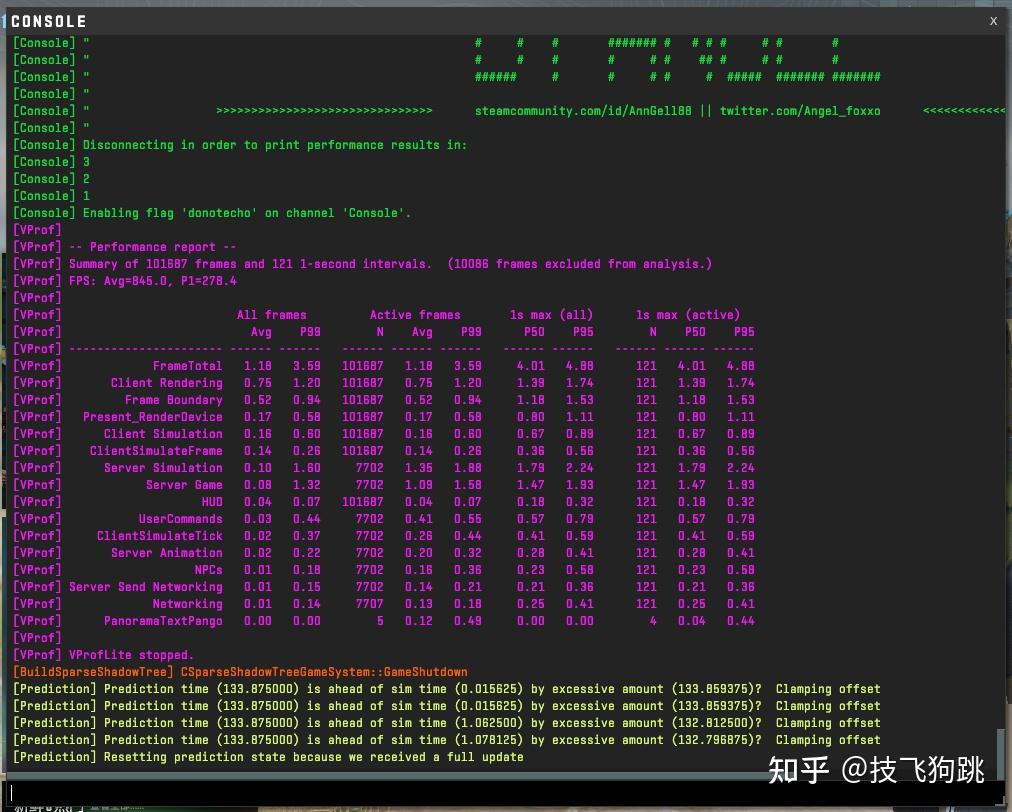Screen dimensions: 1012x812
Task: Click the HUD row label
Action: click(x=212, y=502)
